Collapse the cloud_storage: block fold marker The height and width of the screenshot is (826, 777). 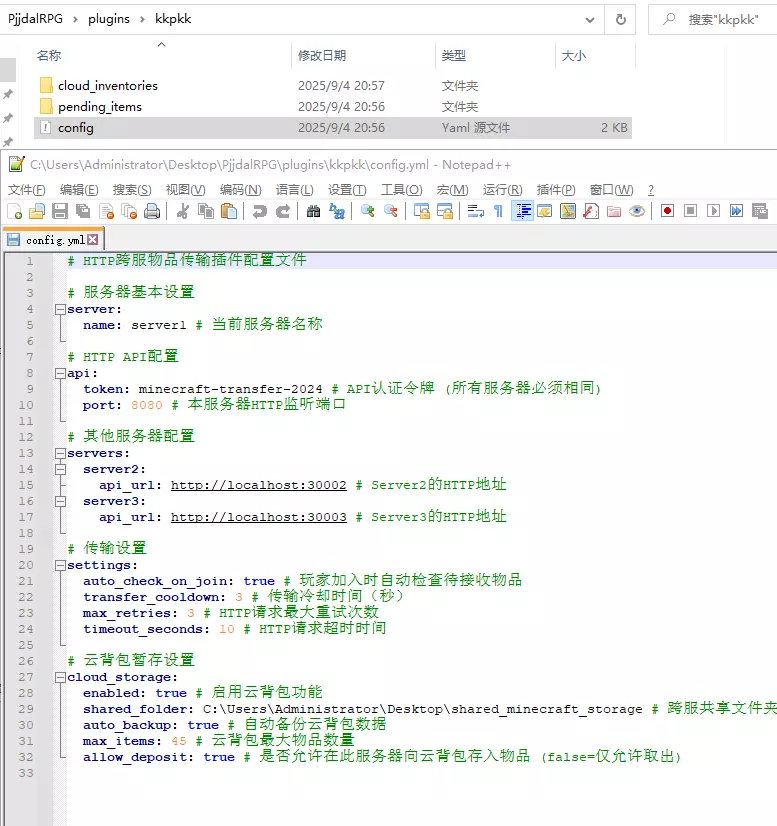[x=61, y=677]
